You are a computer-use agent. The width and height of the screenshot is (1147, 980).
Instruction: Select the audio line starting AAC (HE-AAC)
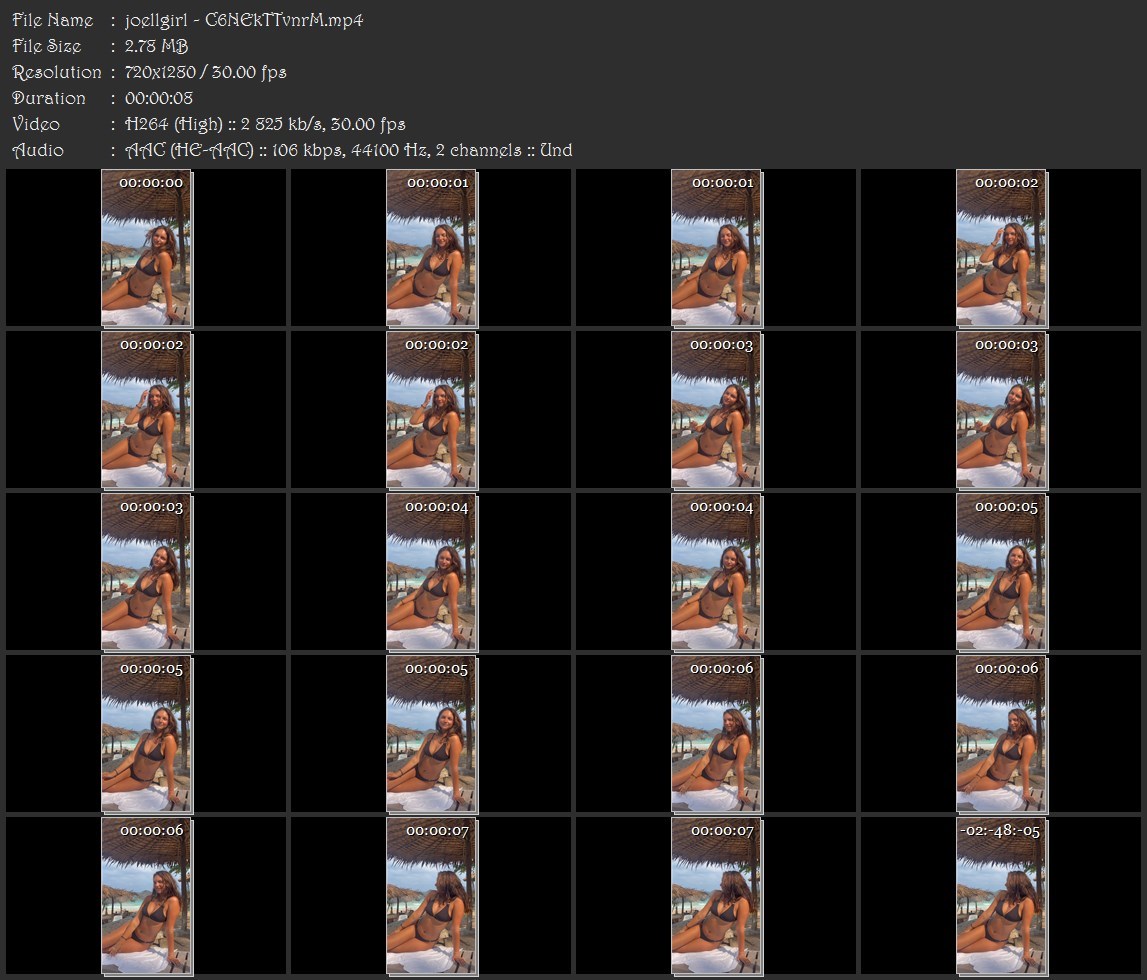(x=348, y=150)
